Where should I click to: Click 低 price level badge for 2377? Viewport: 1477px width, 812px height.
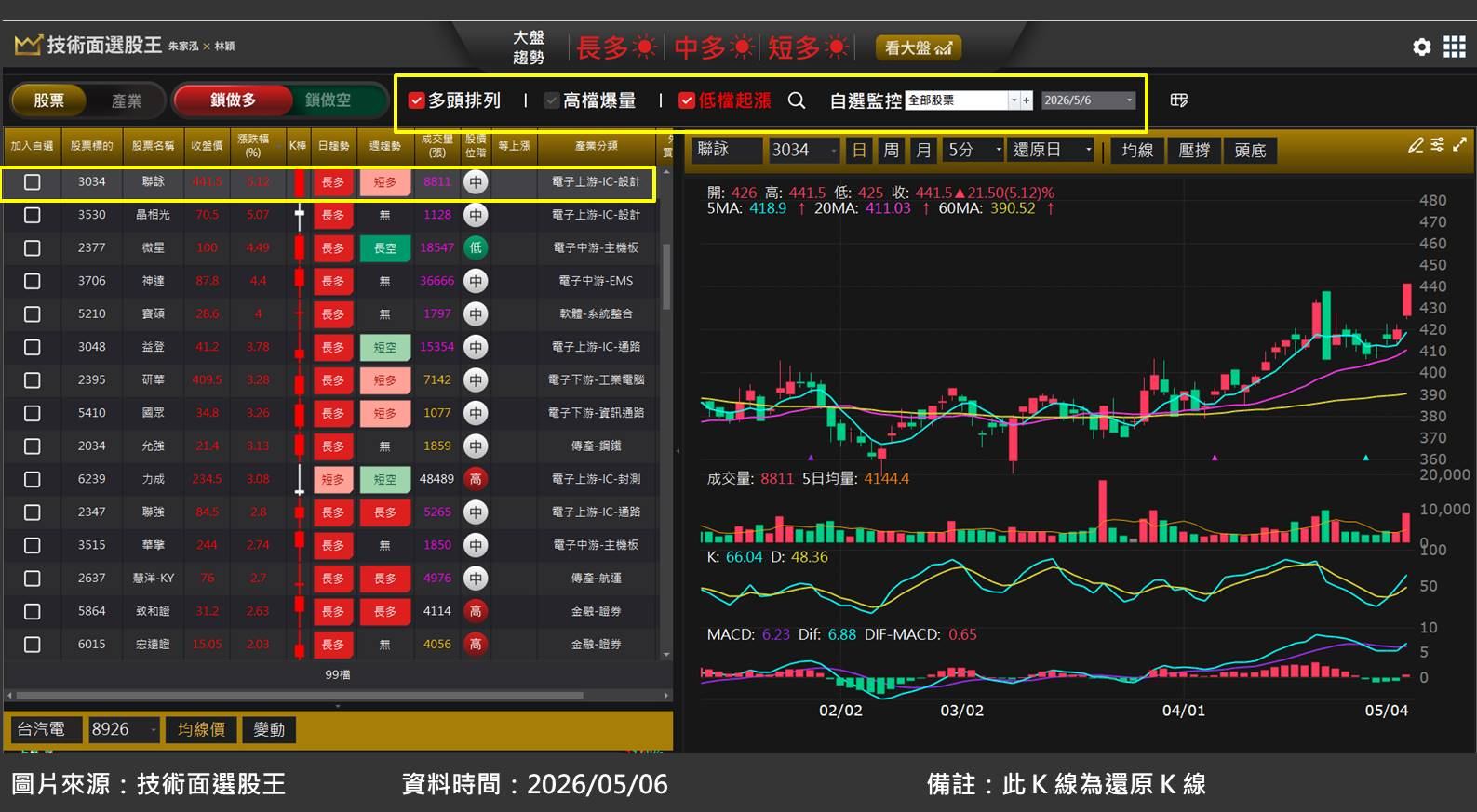(476, 248)
